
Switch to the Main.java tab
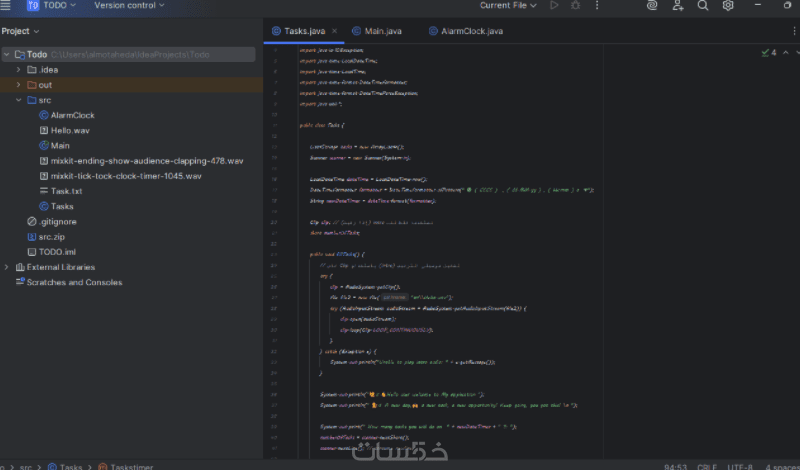[381, 31]
